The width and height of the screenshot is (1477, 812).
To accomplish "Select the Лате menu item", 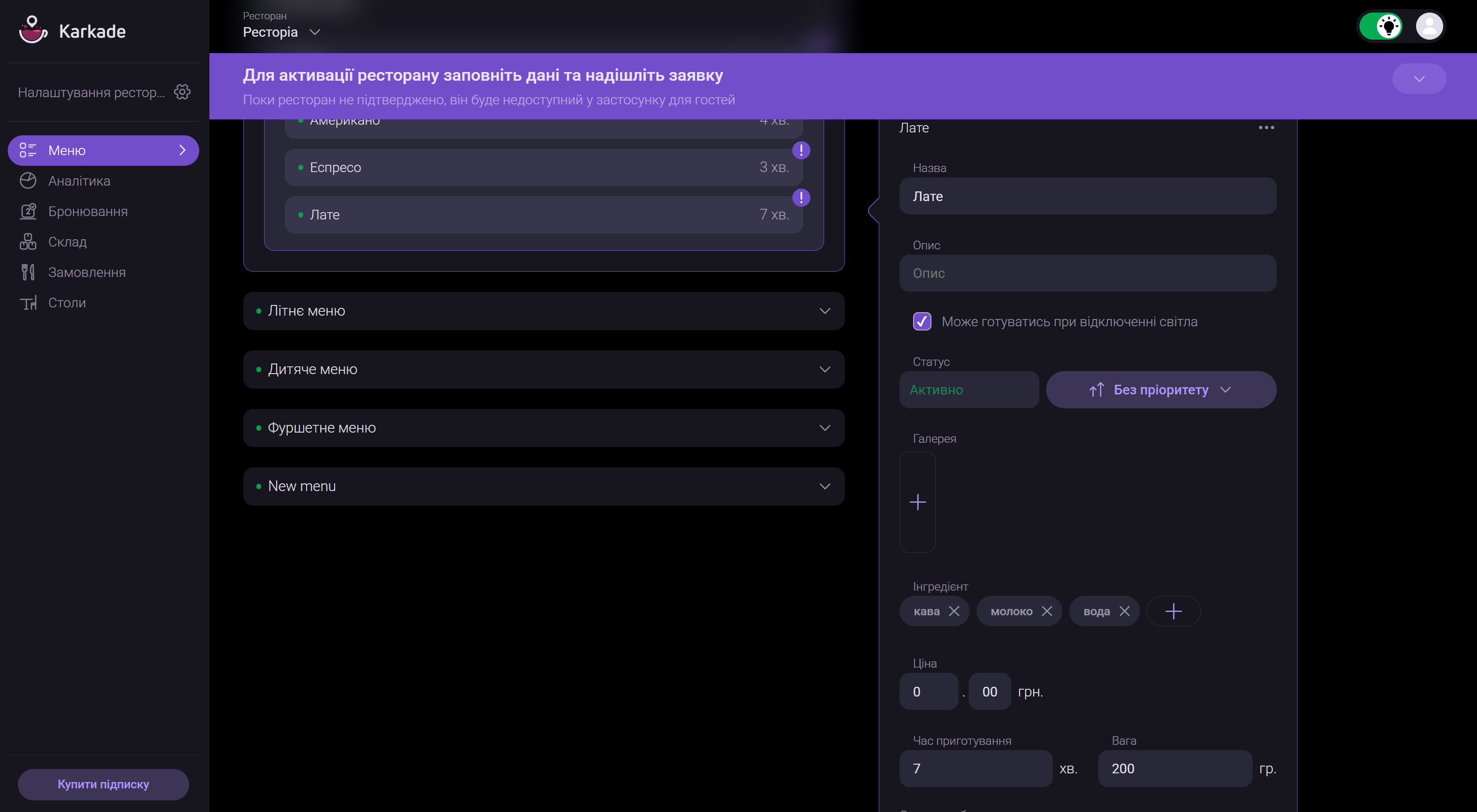I will tap(544, 215).
